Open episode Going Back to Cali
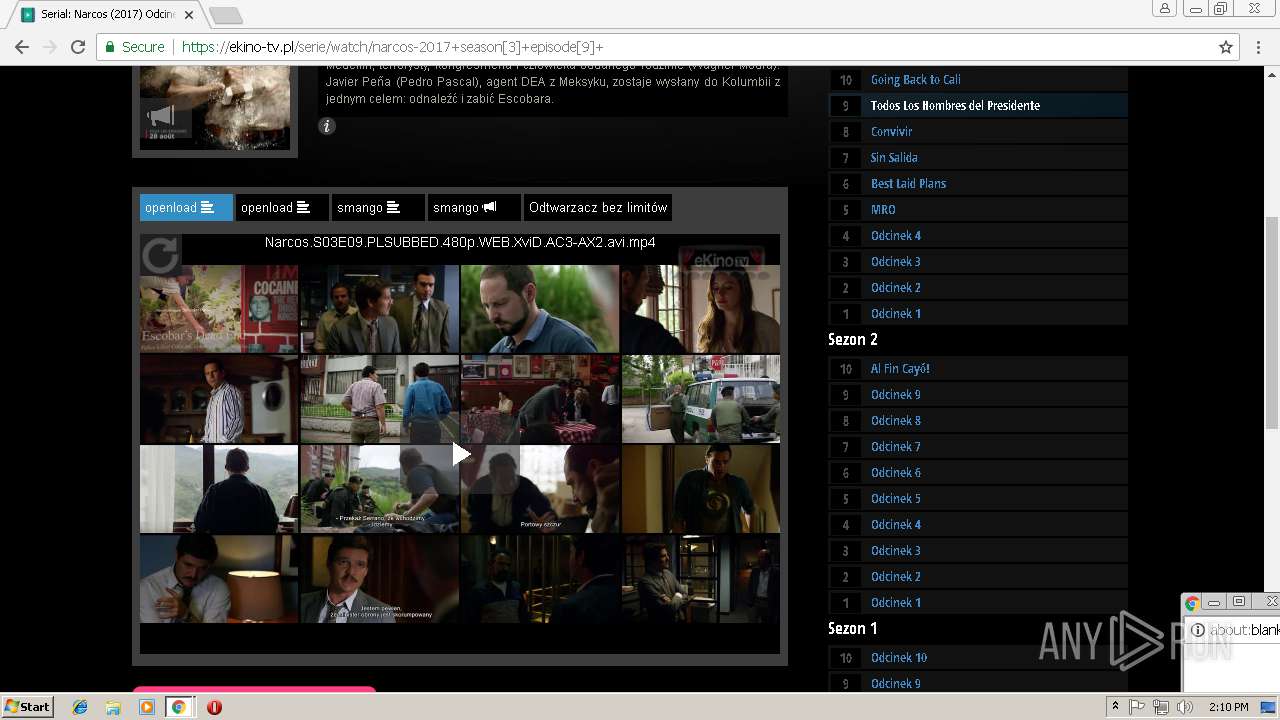The width and height of the screenshot is (1280, 720). tap(915, 79)
